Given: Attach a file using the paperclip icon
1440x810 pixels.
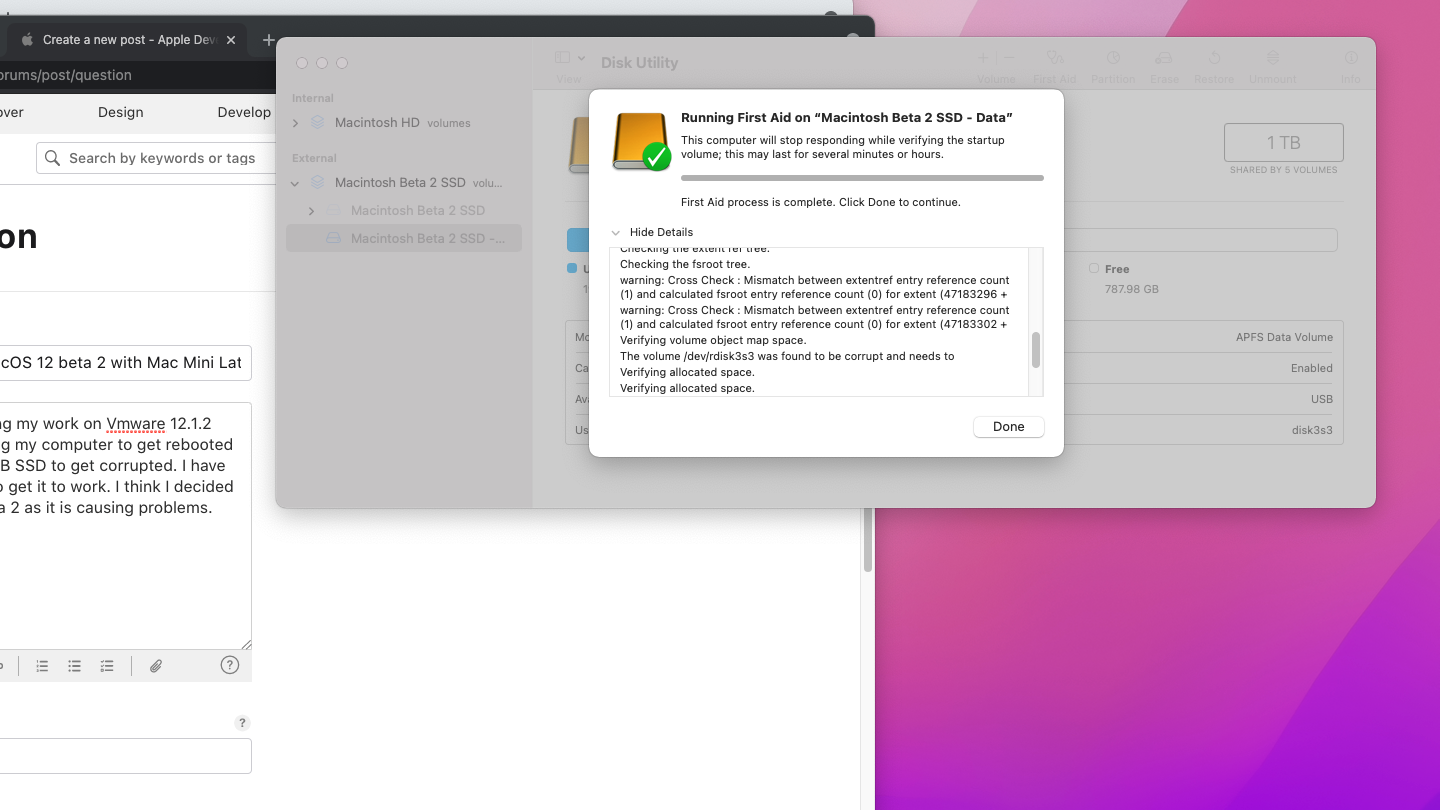Looking at the screenshot, I should [x=156, y=666].
